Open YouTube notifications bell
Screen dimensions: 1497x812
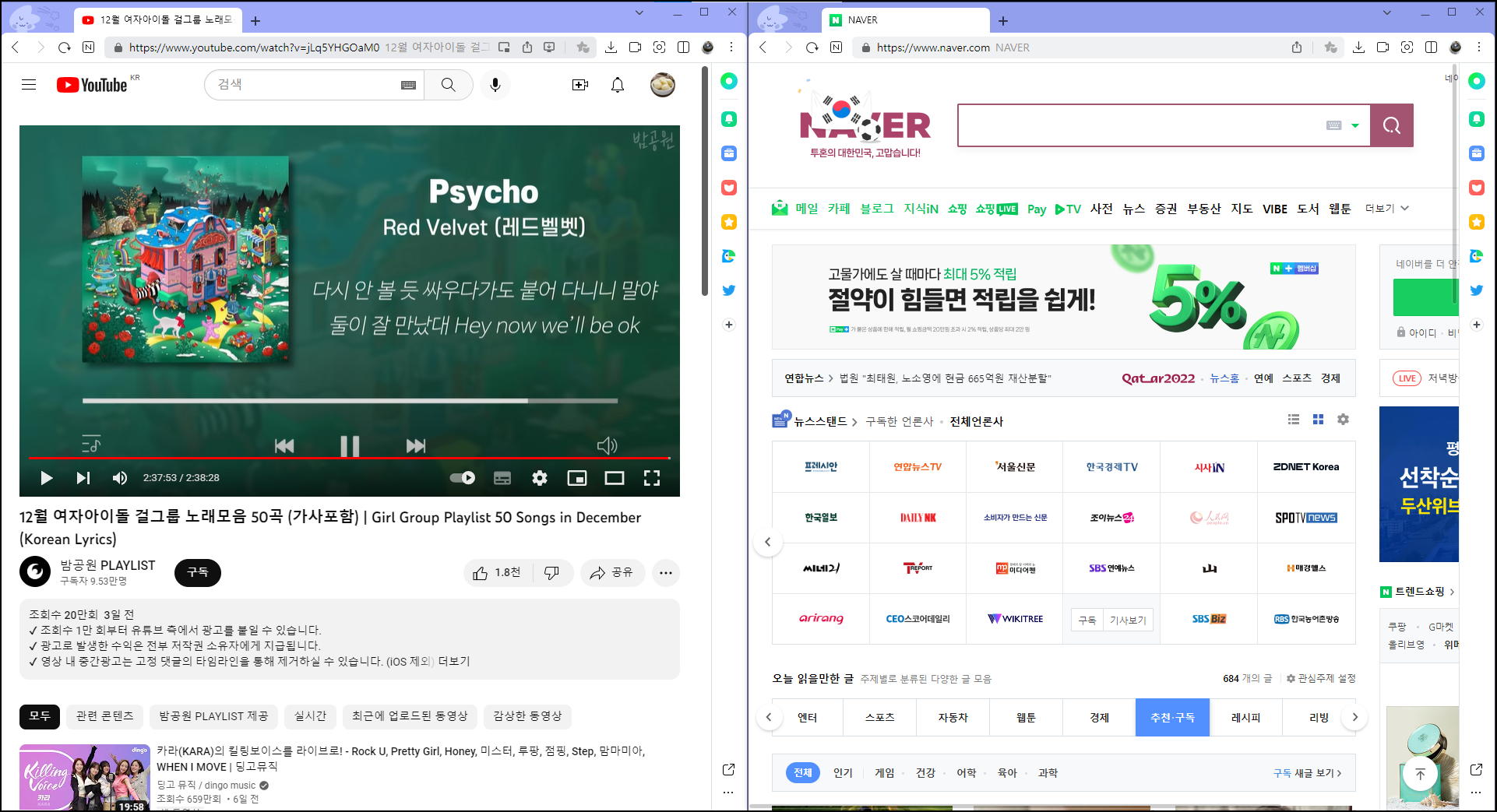coord(618,85)
